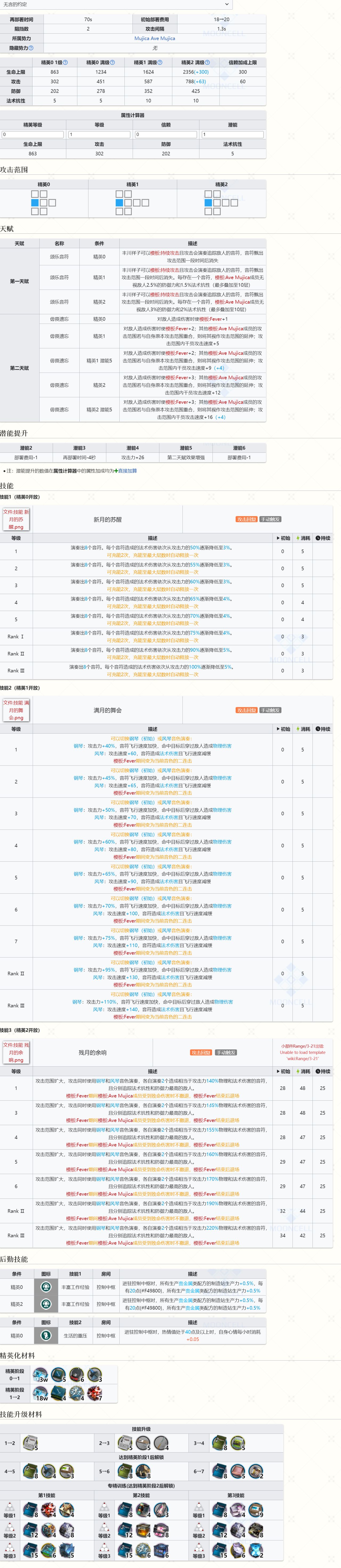Open the 文件:技能_残月的余响.png file link

(x=16, y=1052)
